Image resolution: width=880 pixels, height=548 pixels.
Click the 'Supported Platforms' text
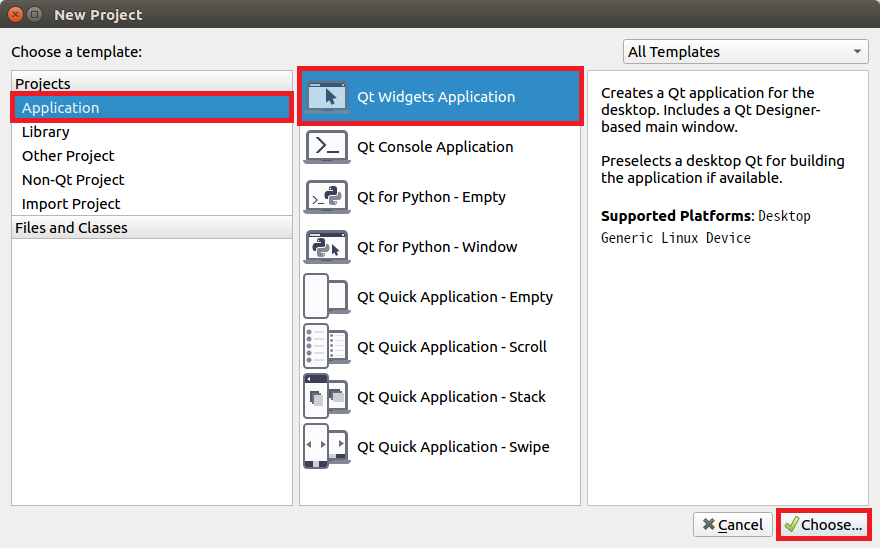pyautogui.click(x=676, y=216)
